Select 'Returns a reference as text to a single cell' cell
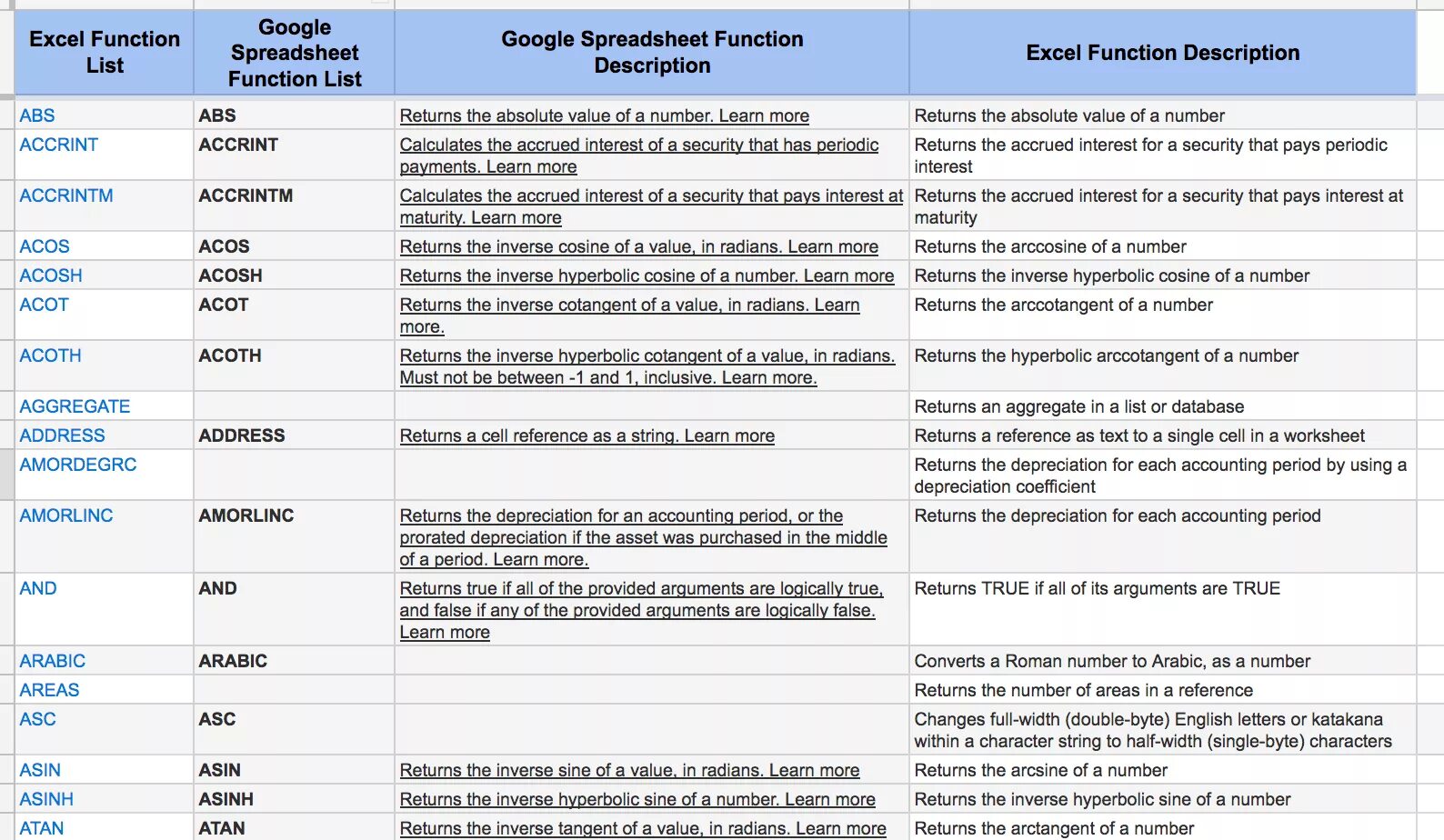Viewport: 1444px width, 840px height. pos(1163,435)
